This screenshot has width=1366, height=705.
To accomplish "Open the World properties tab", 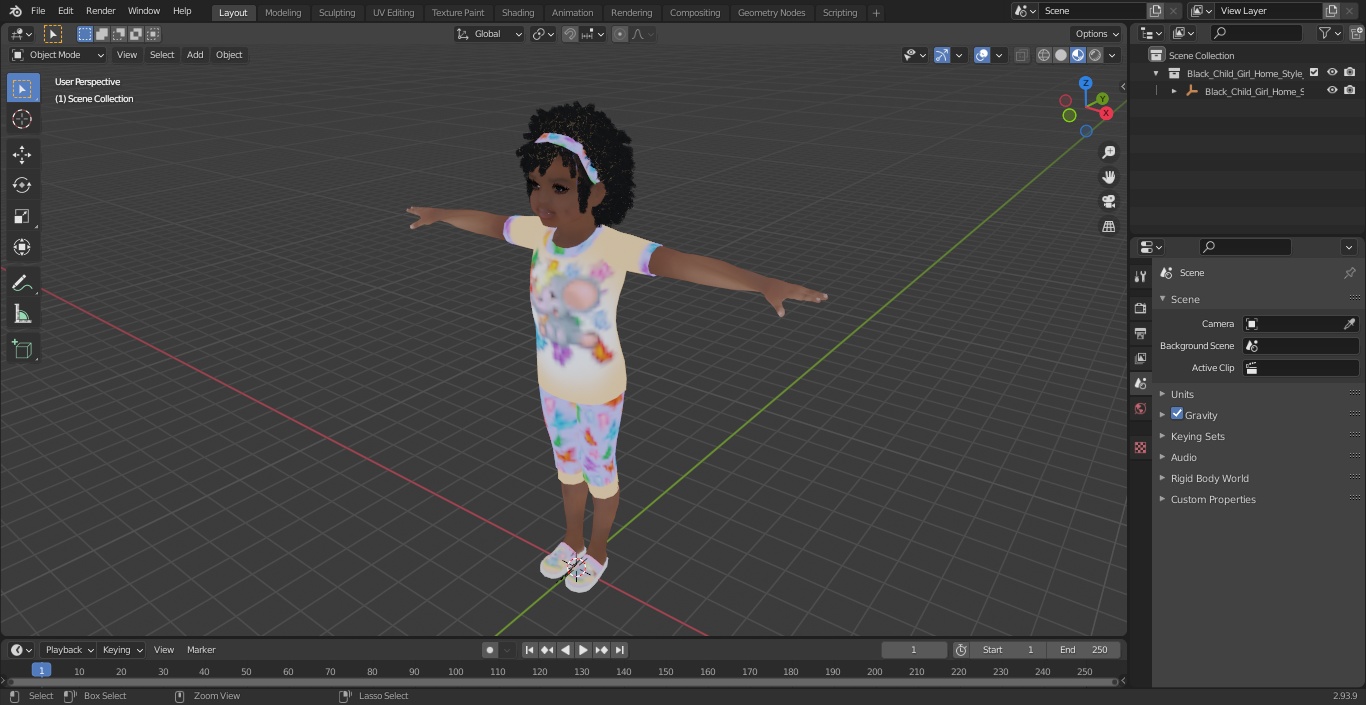I will tap(1140, 409).
